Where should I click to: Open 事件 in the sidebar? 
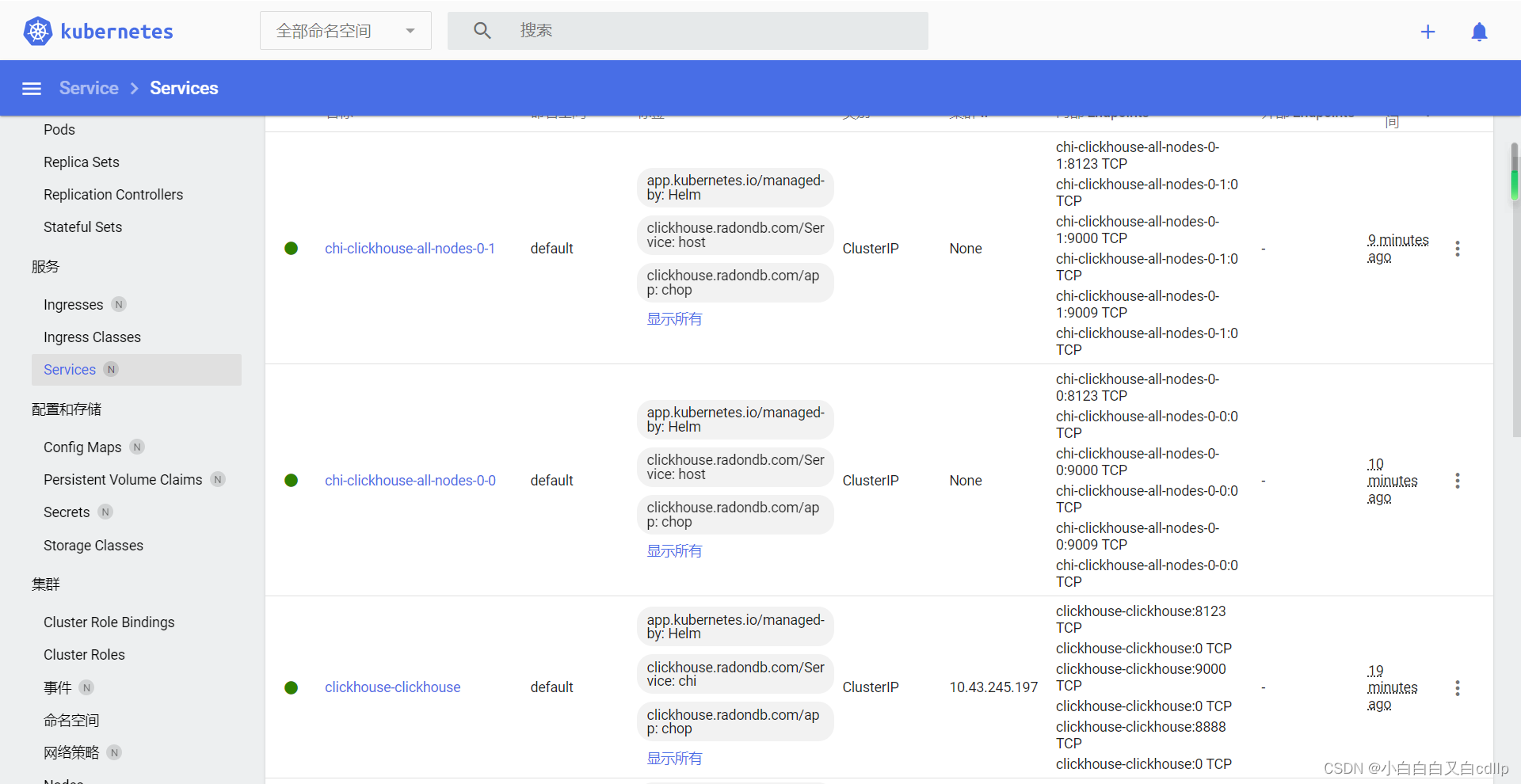(58, 688)
